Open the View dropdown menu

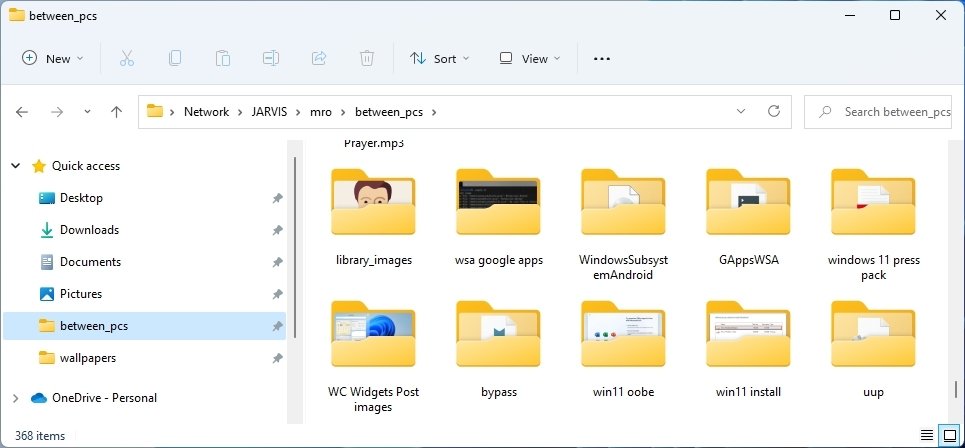tap(530, 58)
